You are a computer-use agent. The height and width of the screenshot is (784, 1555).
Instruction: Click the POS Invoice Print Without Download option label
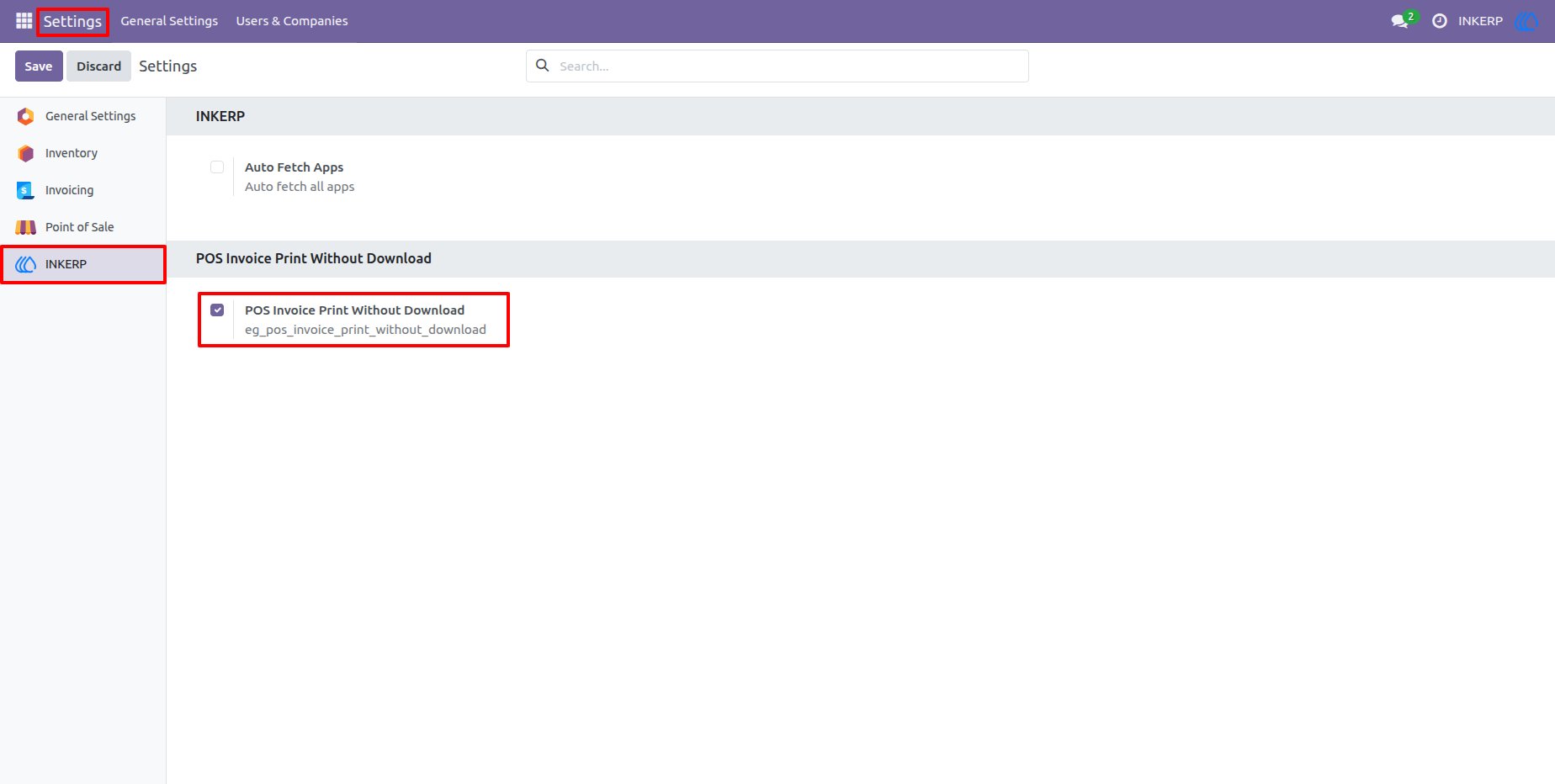pyautogui.click(x=354, y=310)
